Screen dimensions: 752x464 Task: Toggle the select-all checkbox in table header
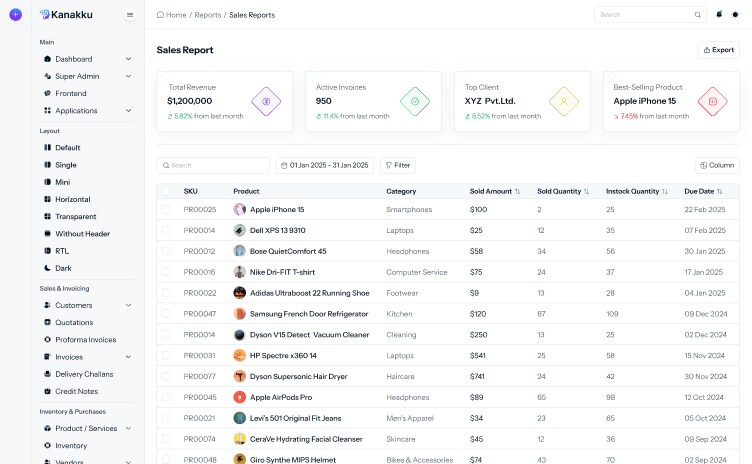166,191
